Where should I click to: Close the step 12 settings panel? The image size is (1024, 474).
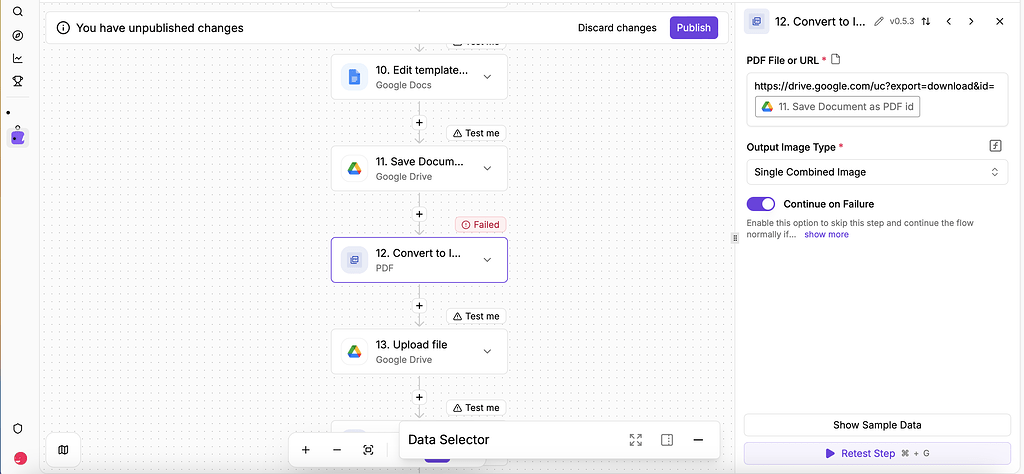(999, 22)
